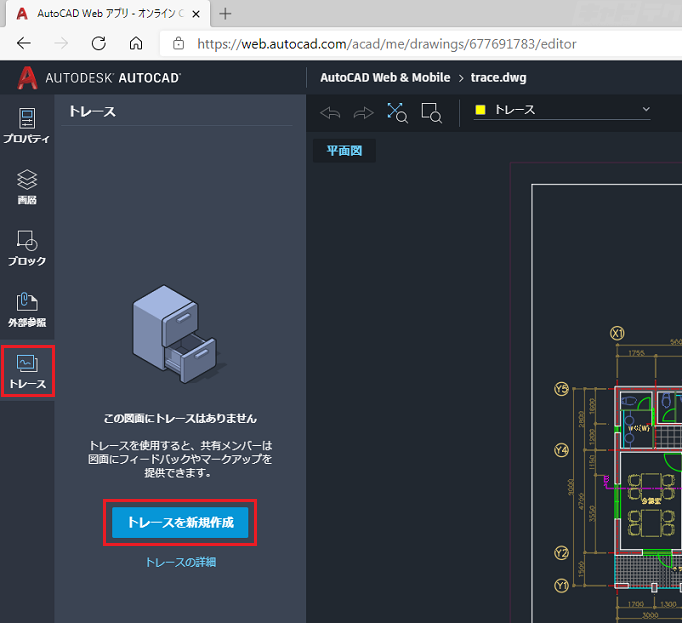
Task: Go forward in the browser
Action: pyautogui.click(x=61, y=43)
